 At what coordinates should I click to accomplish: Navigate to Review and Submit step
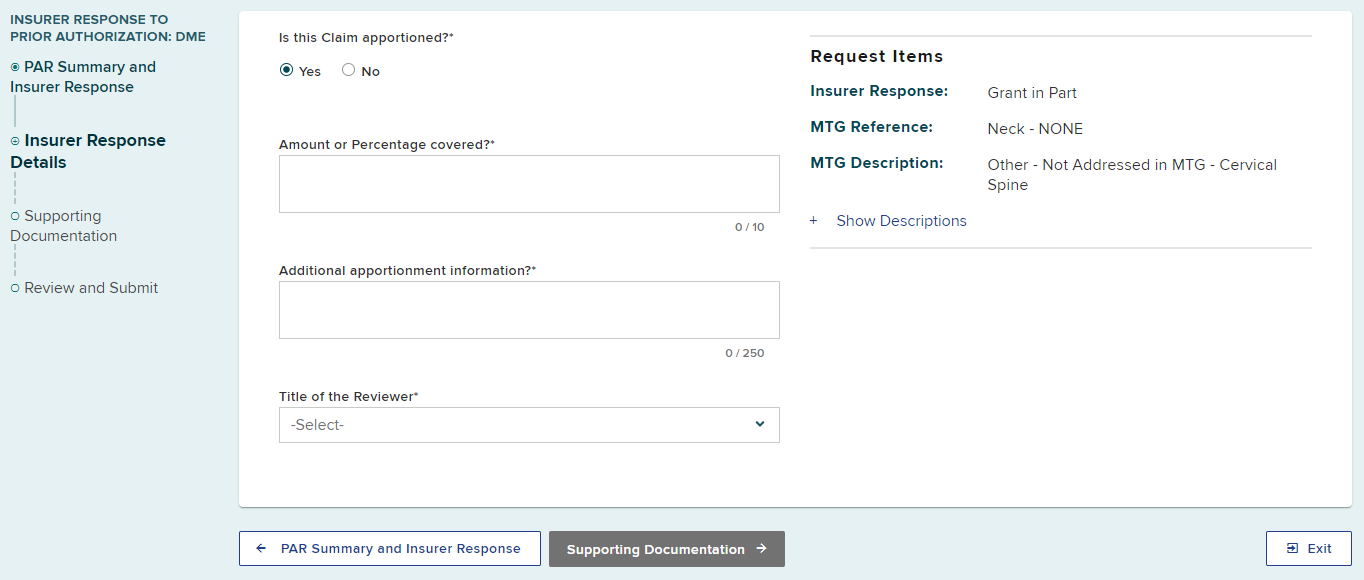click(92, 287)
